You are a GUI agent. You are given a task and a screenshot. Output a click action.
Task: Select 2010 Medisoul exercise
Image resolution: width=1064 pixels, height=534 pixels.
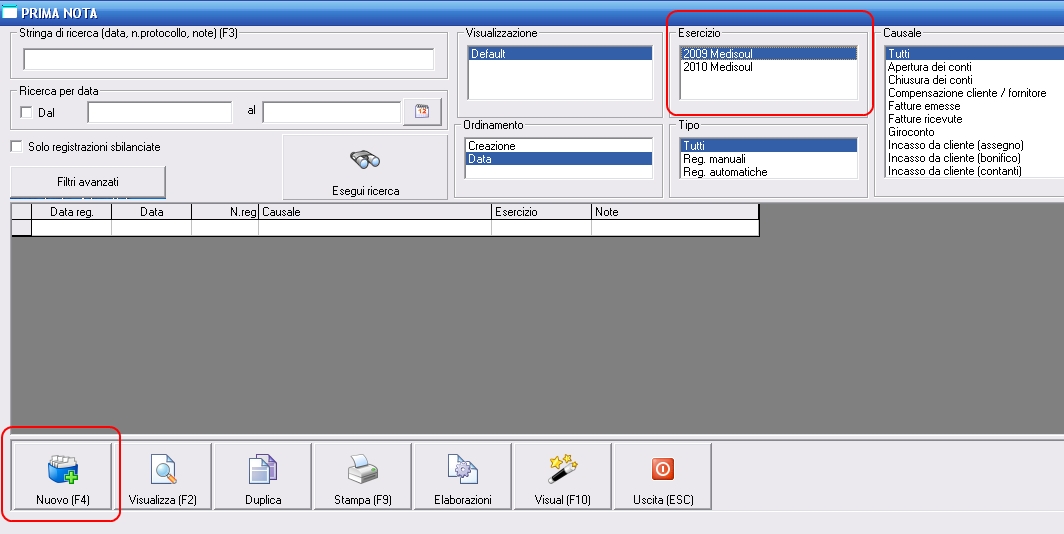[768, 66]
